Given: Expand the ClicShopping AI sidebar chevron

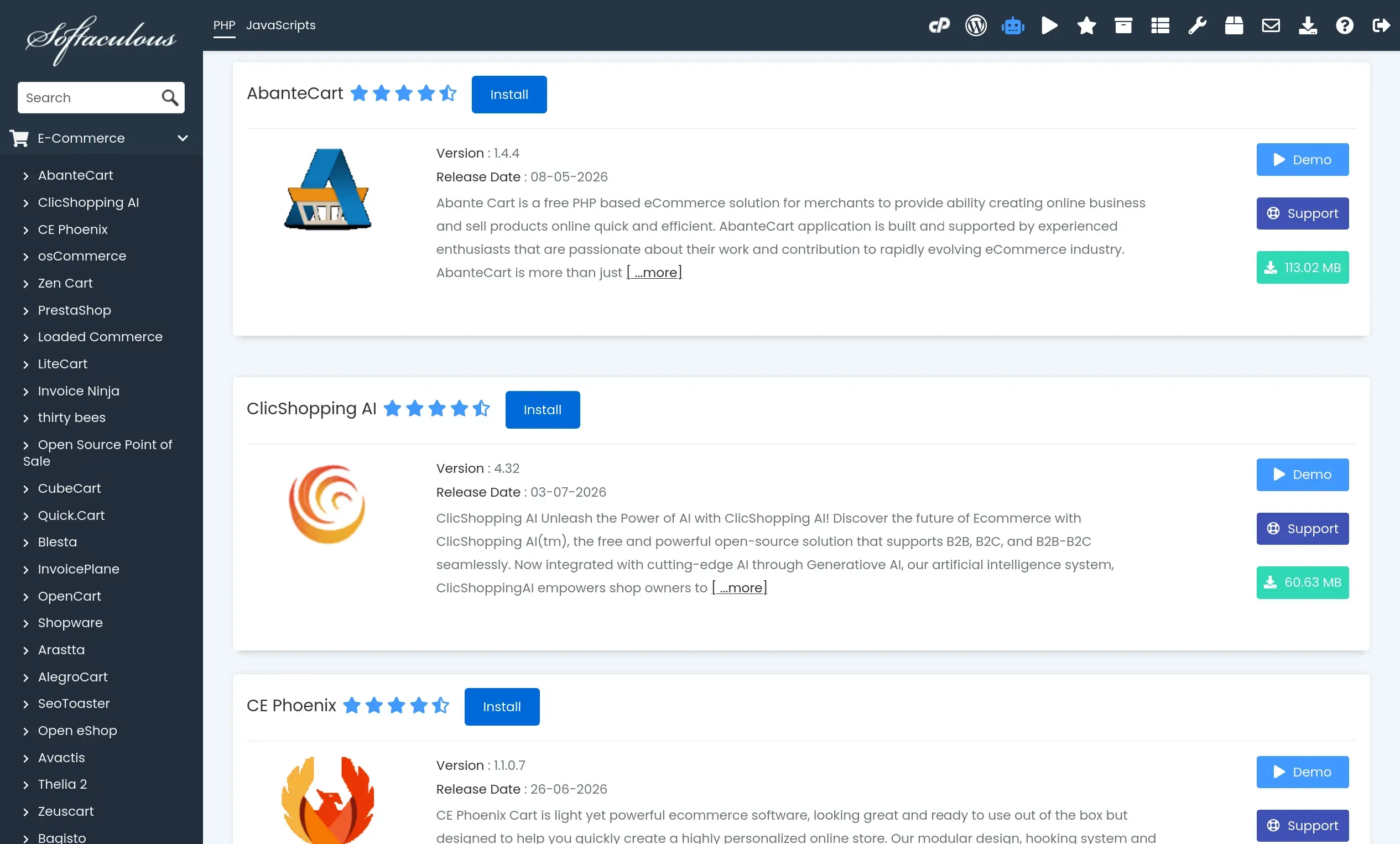Looking at the screenshot, I should click(25, 204).
